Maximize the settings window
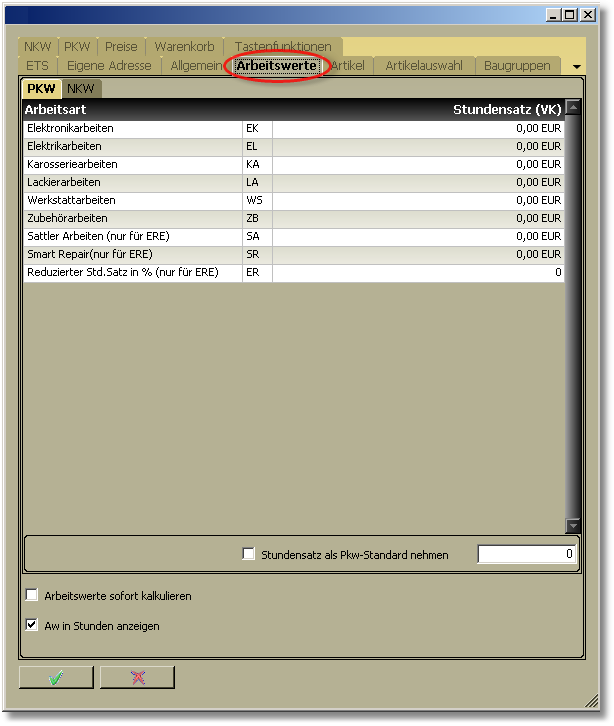 (570, 15)
